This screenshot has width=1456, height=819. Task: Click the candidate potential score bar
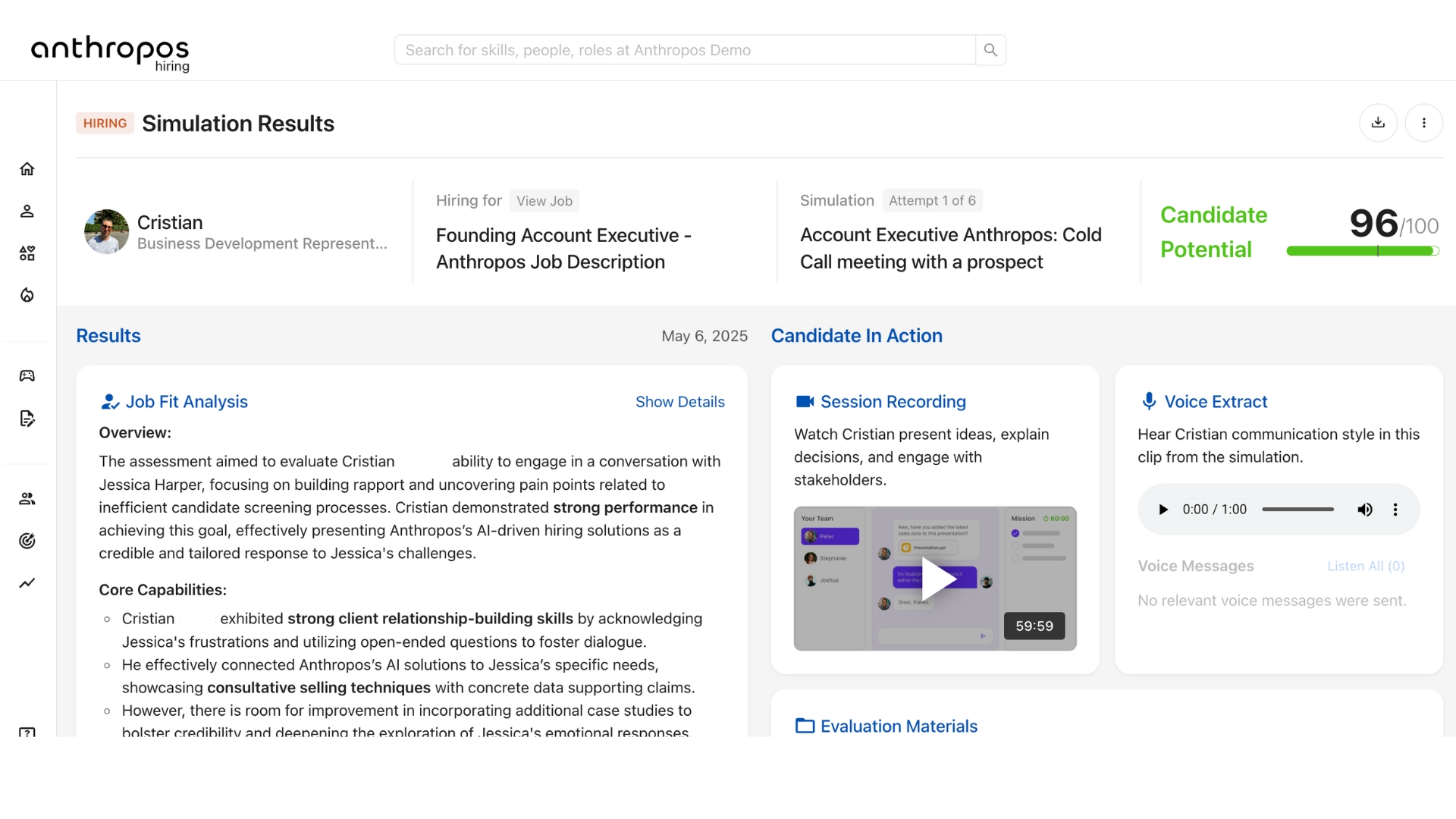click(x=1362, y=251)
